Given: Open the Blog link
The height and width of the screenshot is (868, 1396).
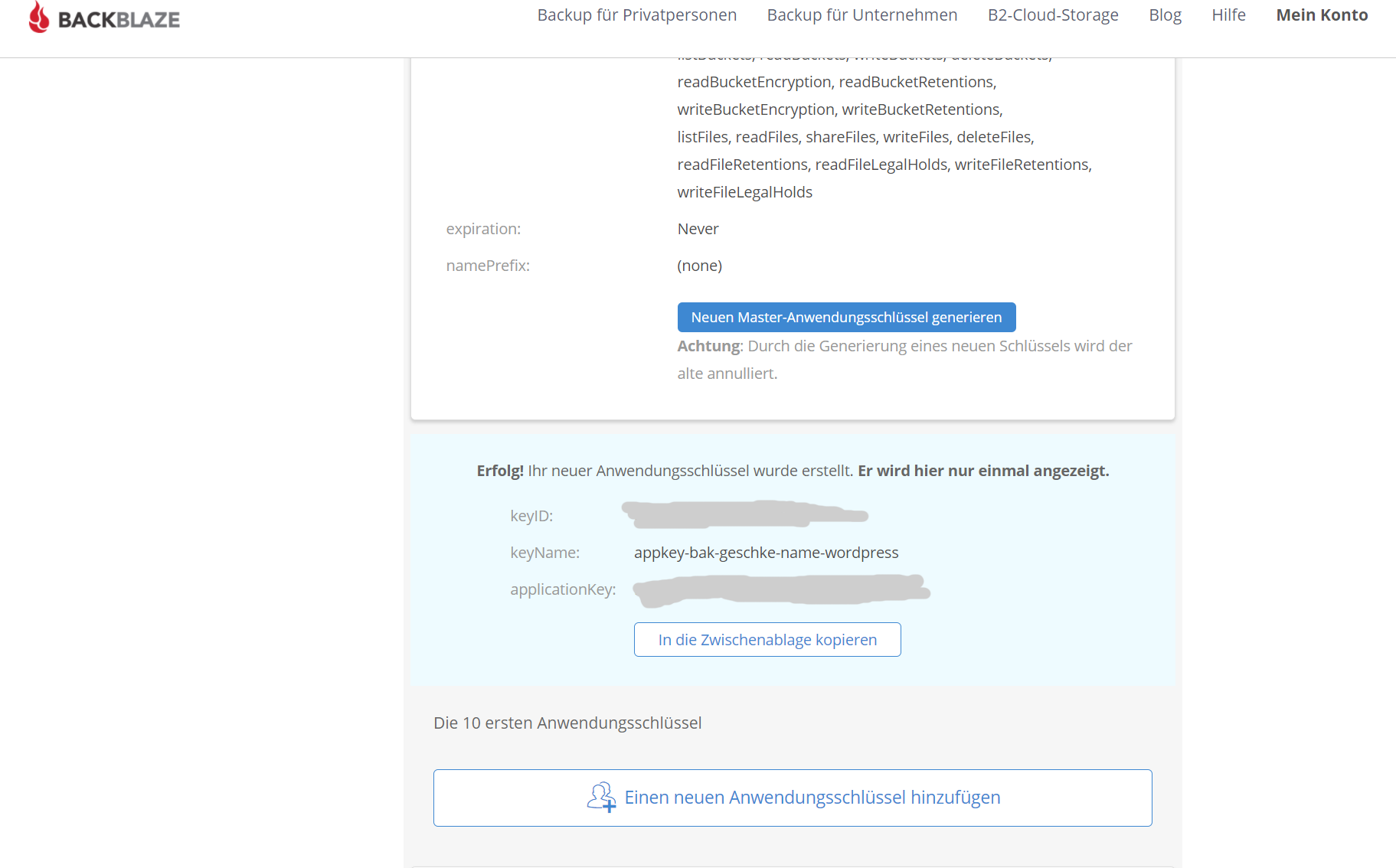Looking at the screenshot, I should click(1165, 15).
